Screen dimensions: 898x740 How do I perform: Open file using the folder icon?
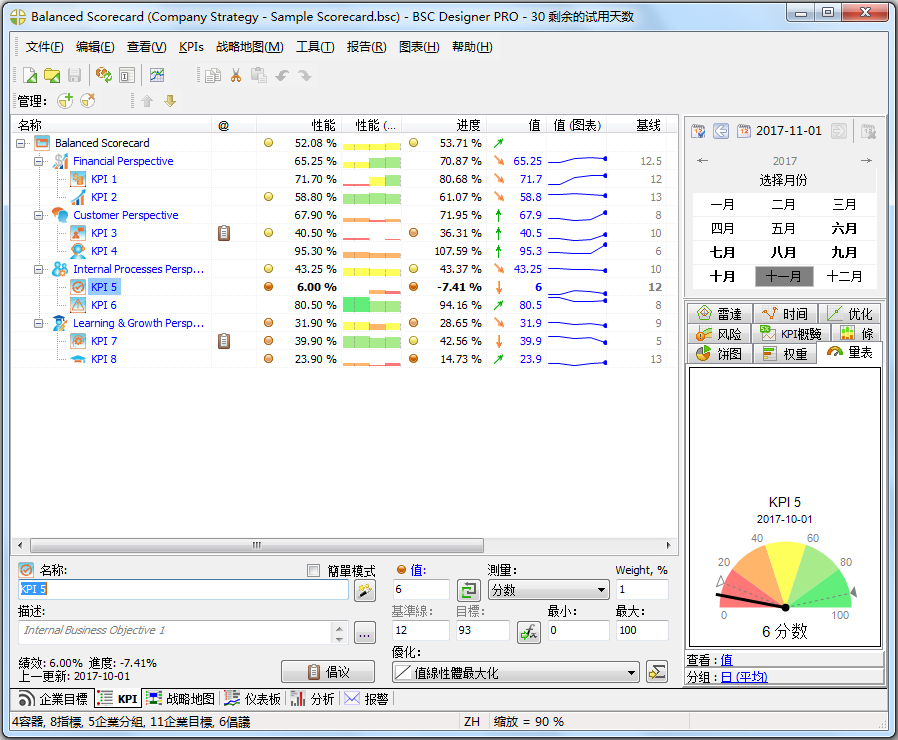(52, 75)
